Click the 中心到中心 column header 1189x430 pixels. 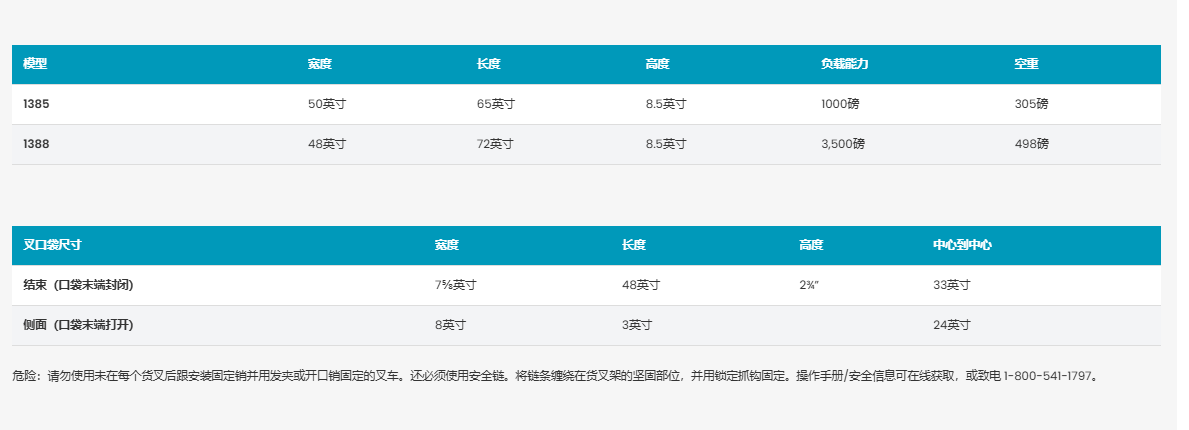[962, 245]
